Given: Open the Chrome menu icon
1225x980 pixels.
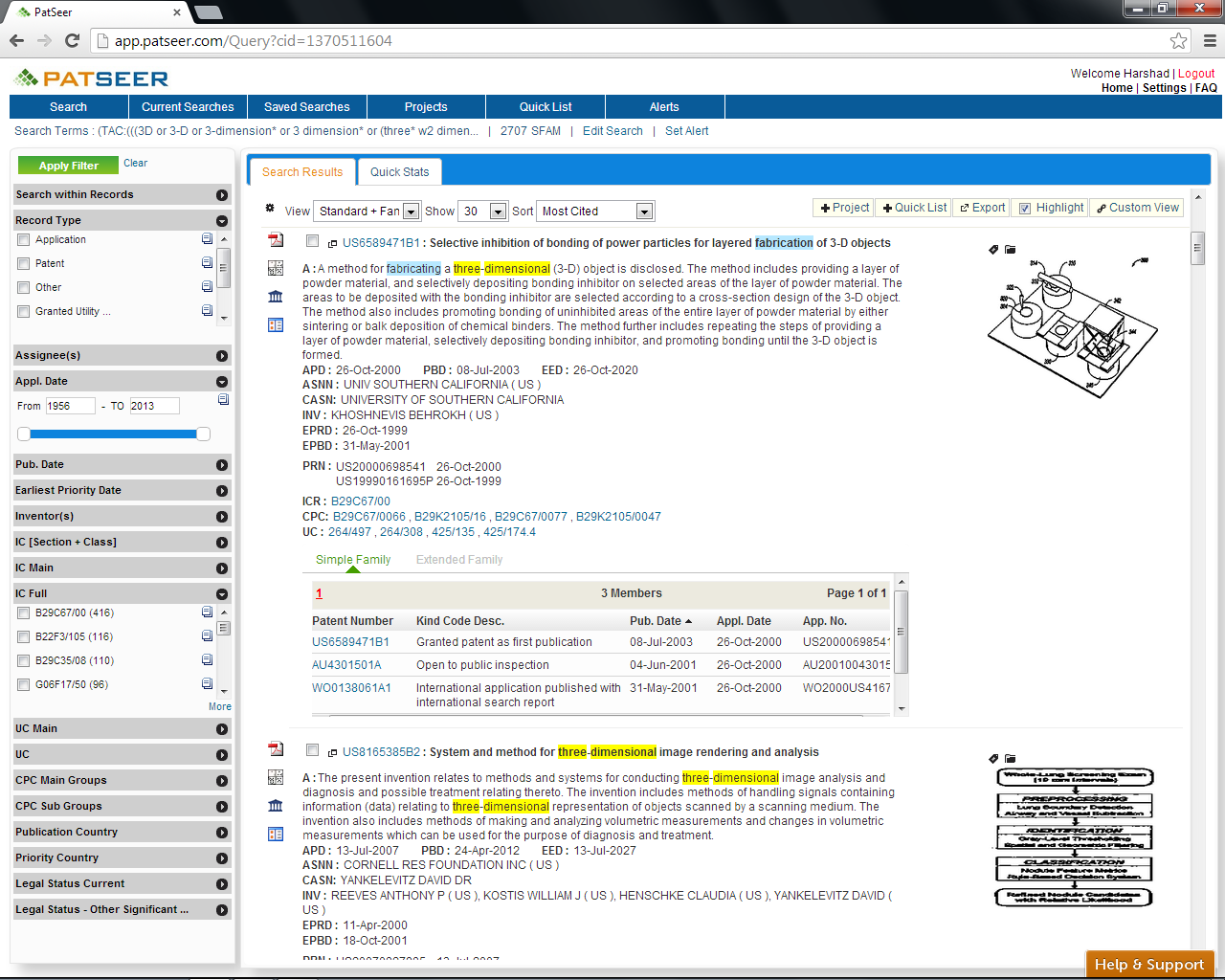Looking at the screenshot, I should coord(1210,40).
